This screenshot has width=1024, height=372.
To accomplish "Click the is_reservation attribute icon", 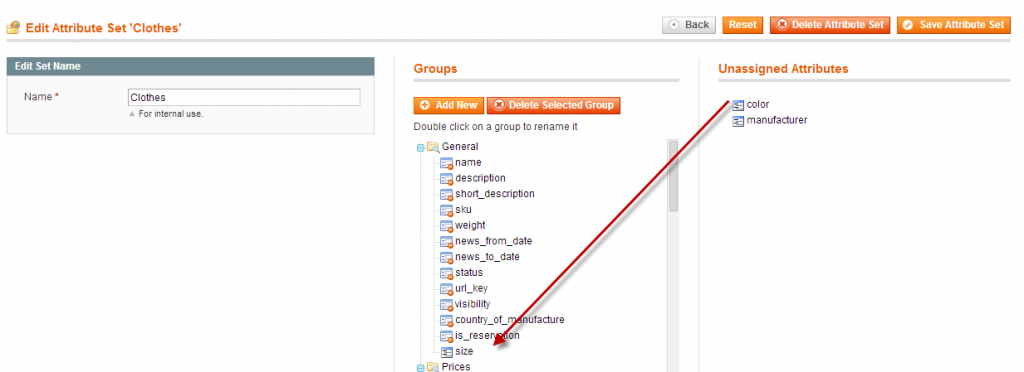I will coord(447,336).
